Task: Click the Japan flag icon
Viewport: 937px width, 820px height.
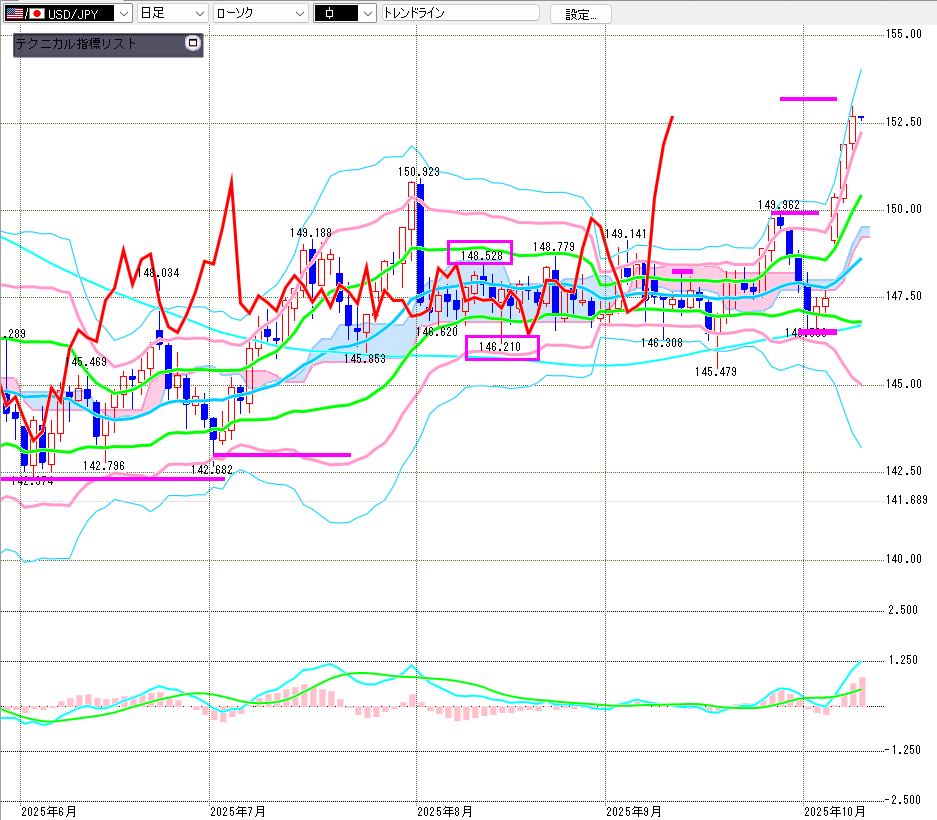Action: pyautogui.click(x=36, y=14)
